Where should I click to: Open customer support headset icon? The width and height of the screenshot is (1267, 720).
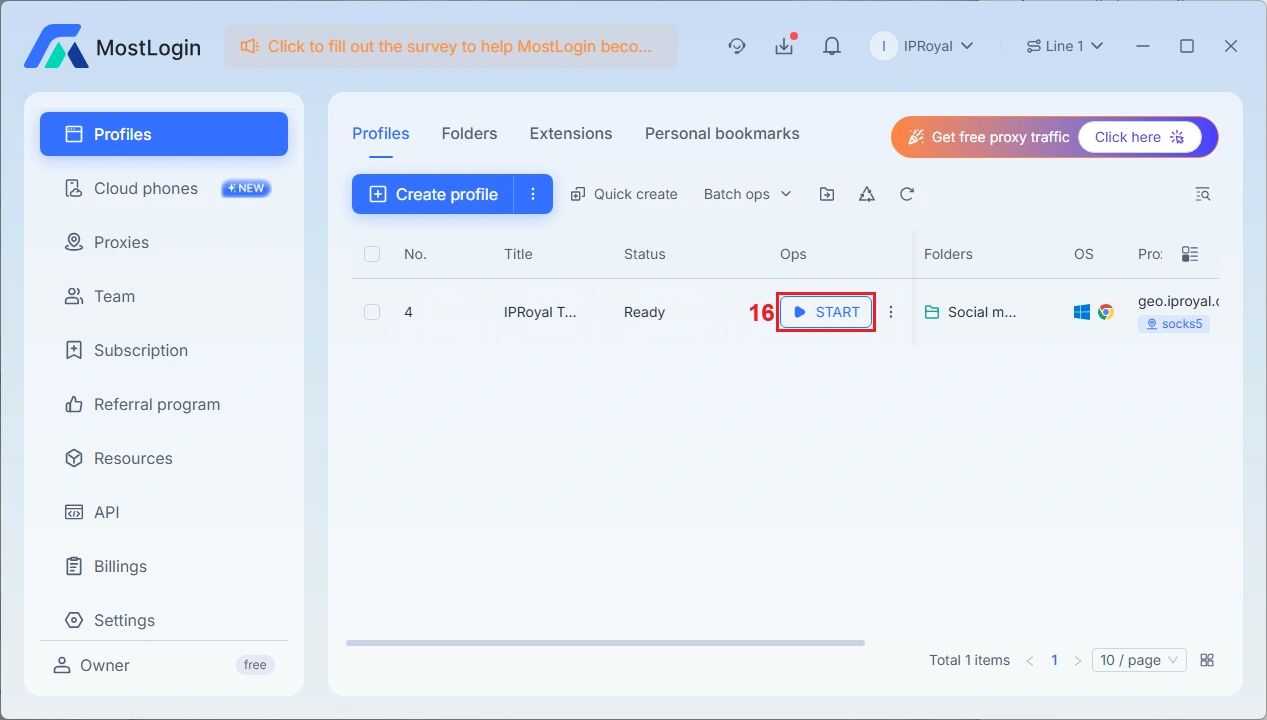(737, 46)
